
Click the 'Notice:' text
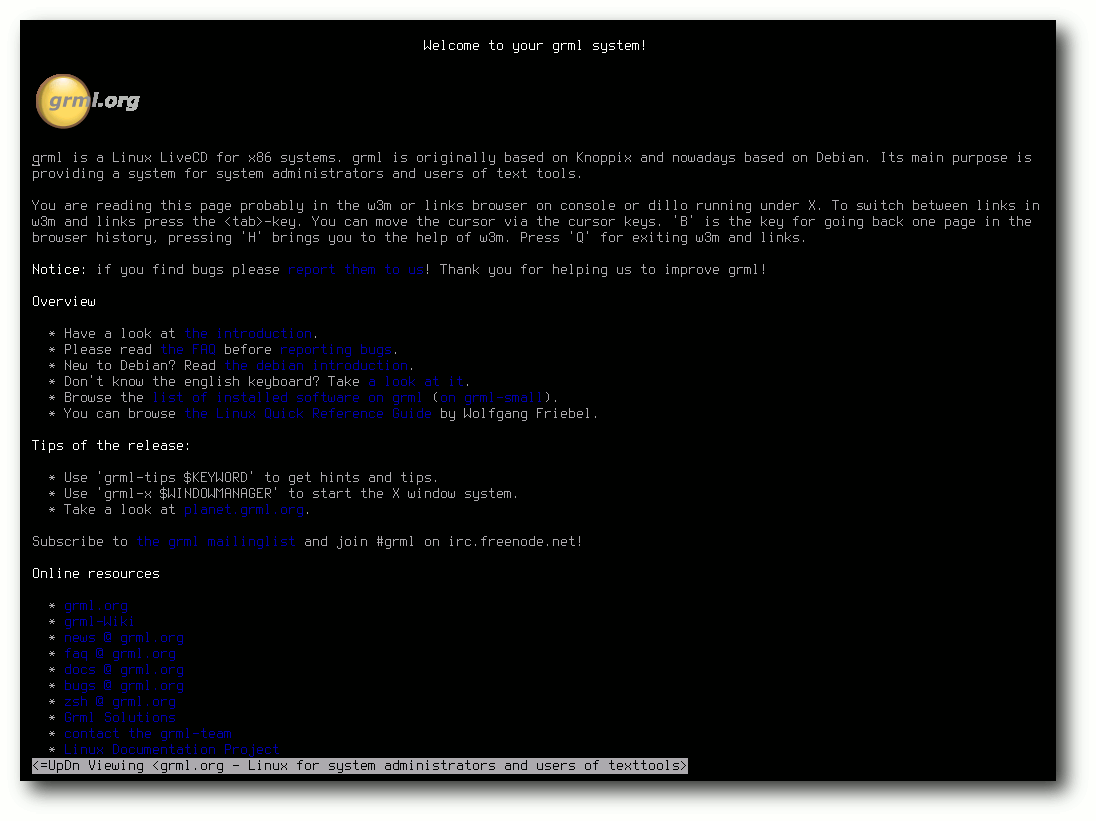tap(59, 270)
